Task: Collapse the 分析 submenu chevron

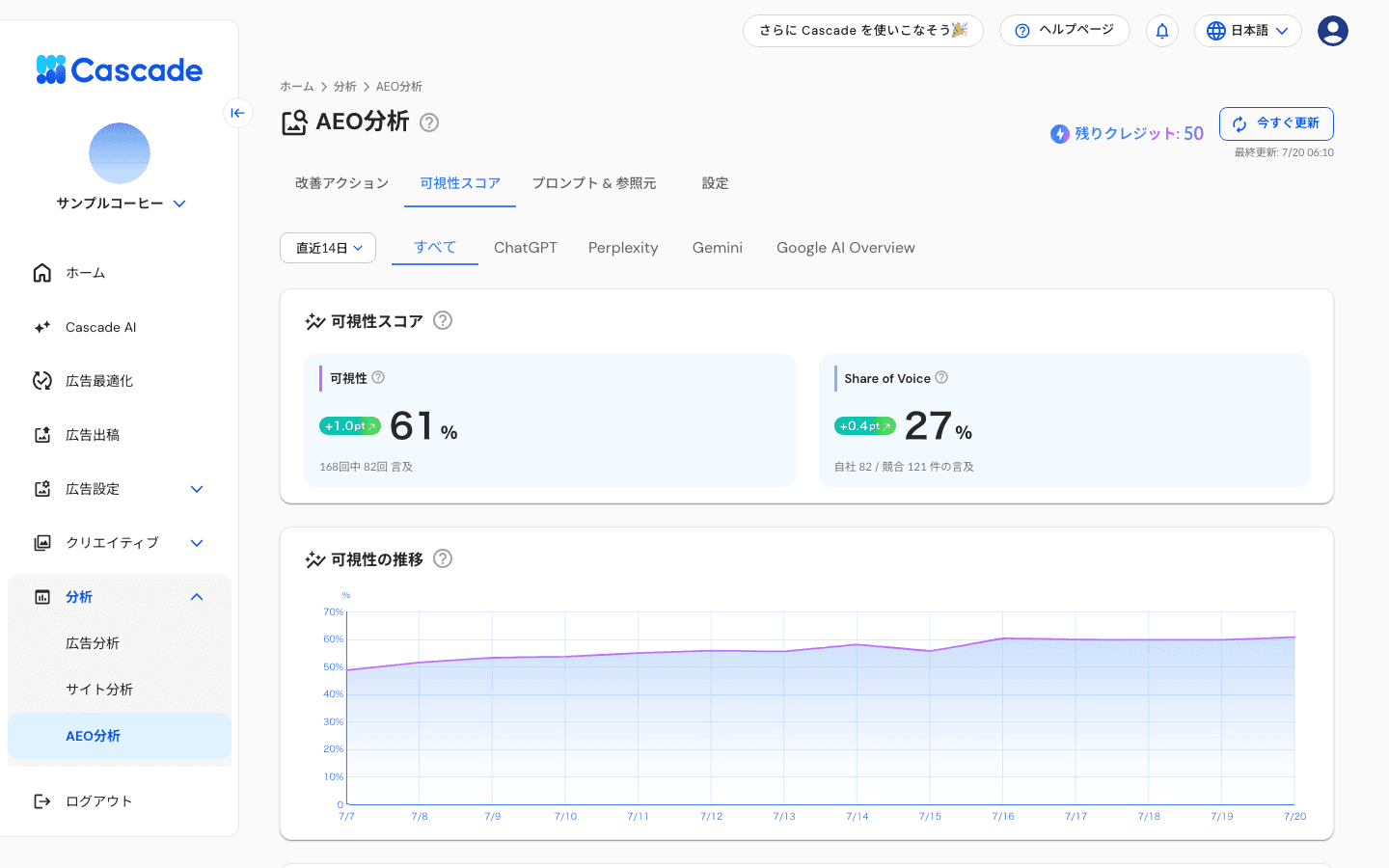Action: pos(197,597)
